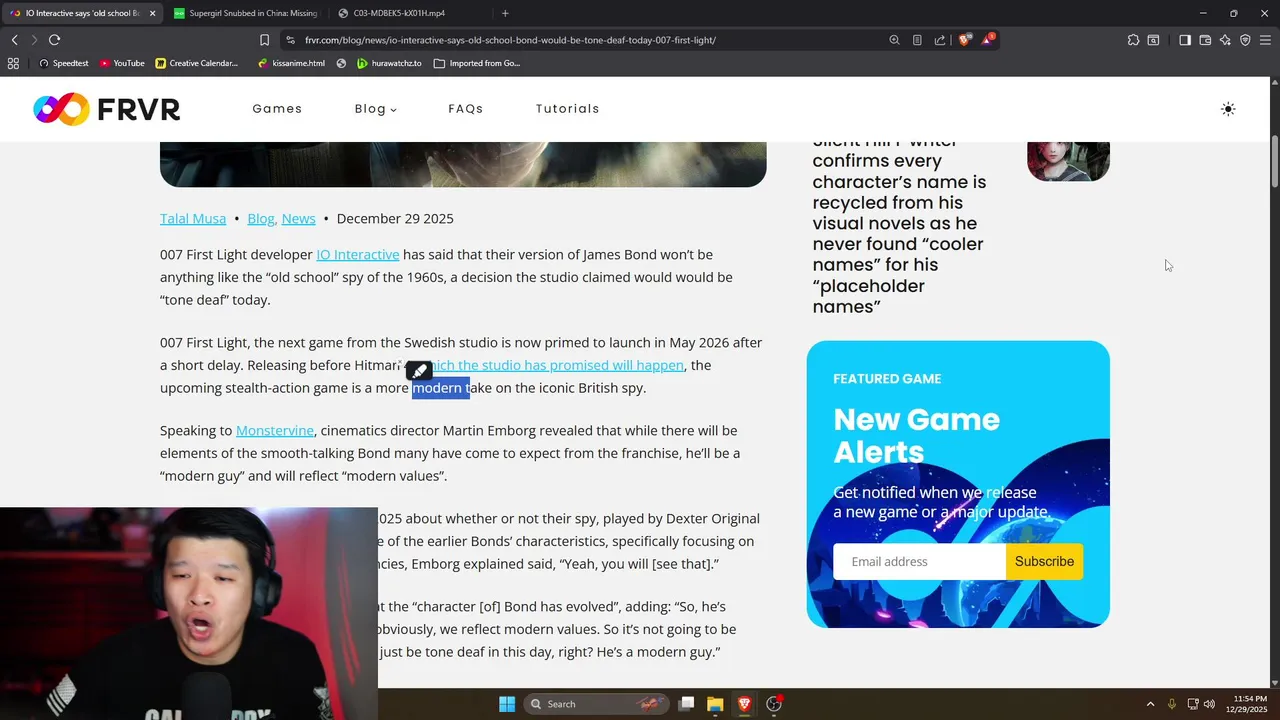Switch to Supergirl Snubbed in China tab
Image resolution: width=1280 pixels, height=720 pixels.
(x=245, y=13)
